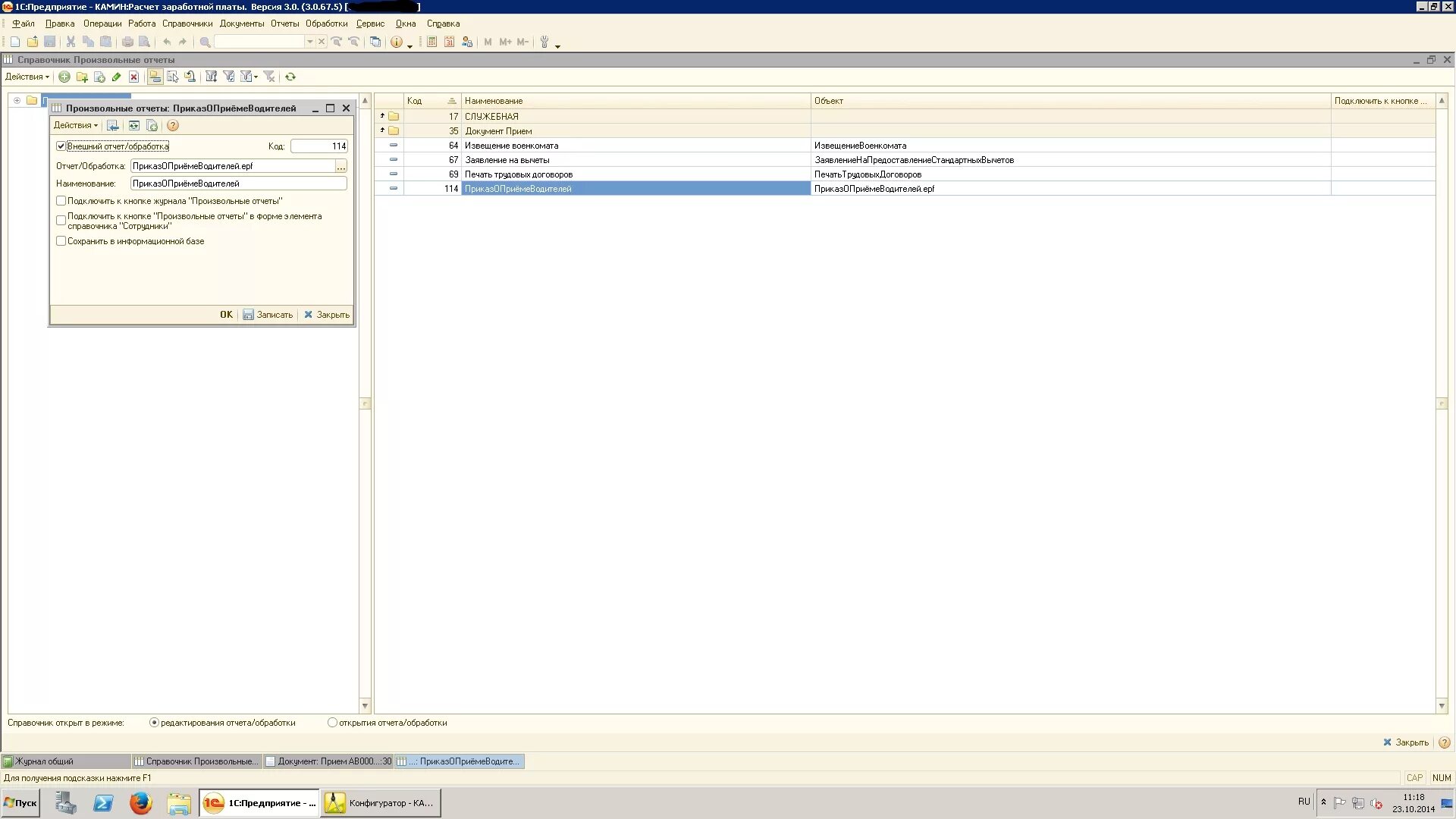The image size is (1456, 819).
Task: Open the Справочники menu
Action: point(187,24)
